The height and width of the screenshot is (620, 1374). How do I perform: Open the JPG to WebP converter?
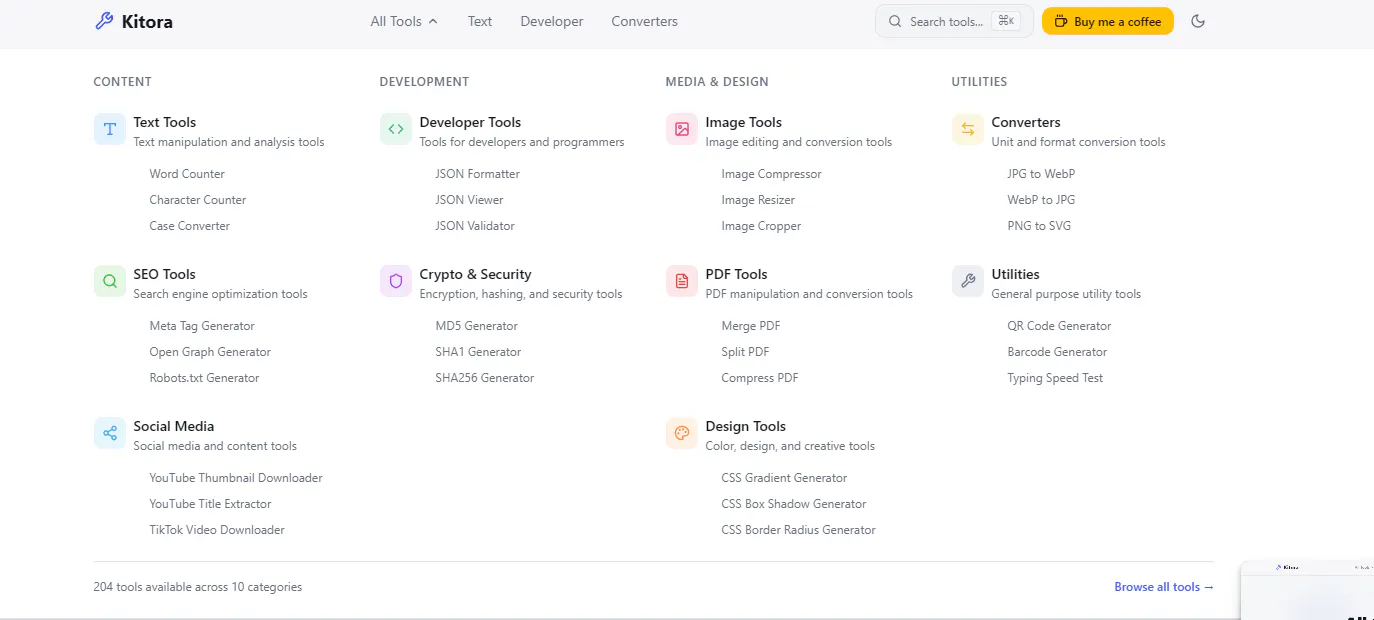click(x=1041, y=174)
